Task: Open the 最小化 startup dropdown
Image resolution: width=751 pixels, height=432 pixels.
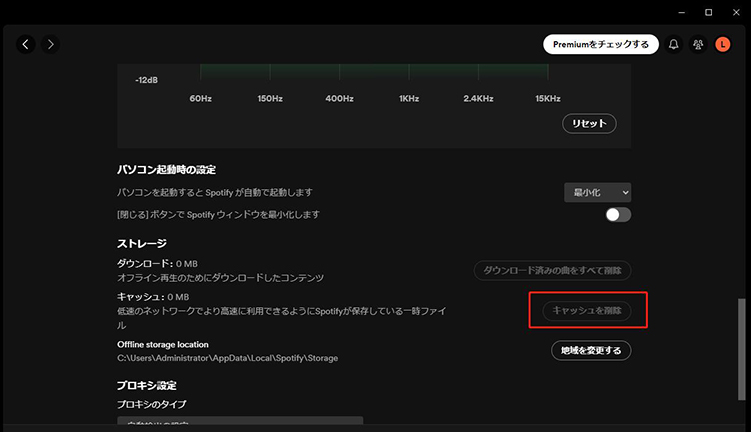Action: point(597,193)
